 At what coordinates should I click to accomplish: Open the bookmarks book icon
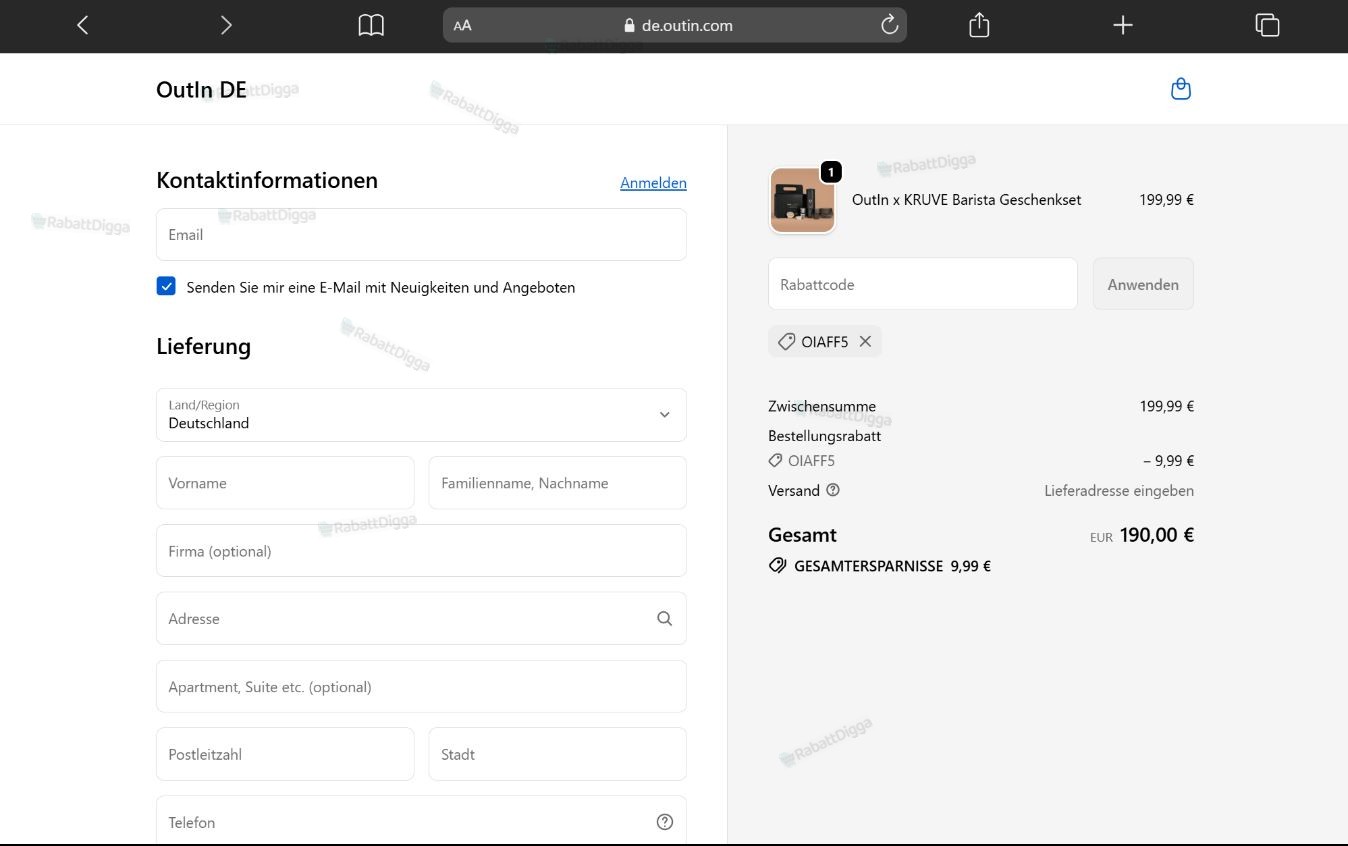(371, 25)
